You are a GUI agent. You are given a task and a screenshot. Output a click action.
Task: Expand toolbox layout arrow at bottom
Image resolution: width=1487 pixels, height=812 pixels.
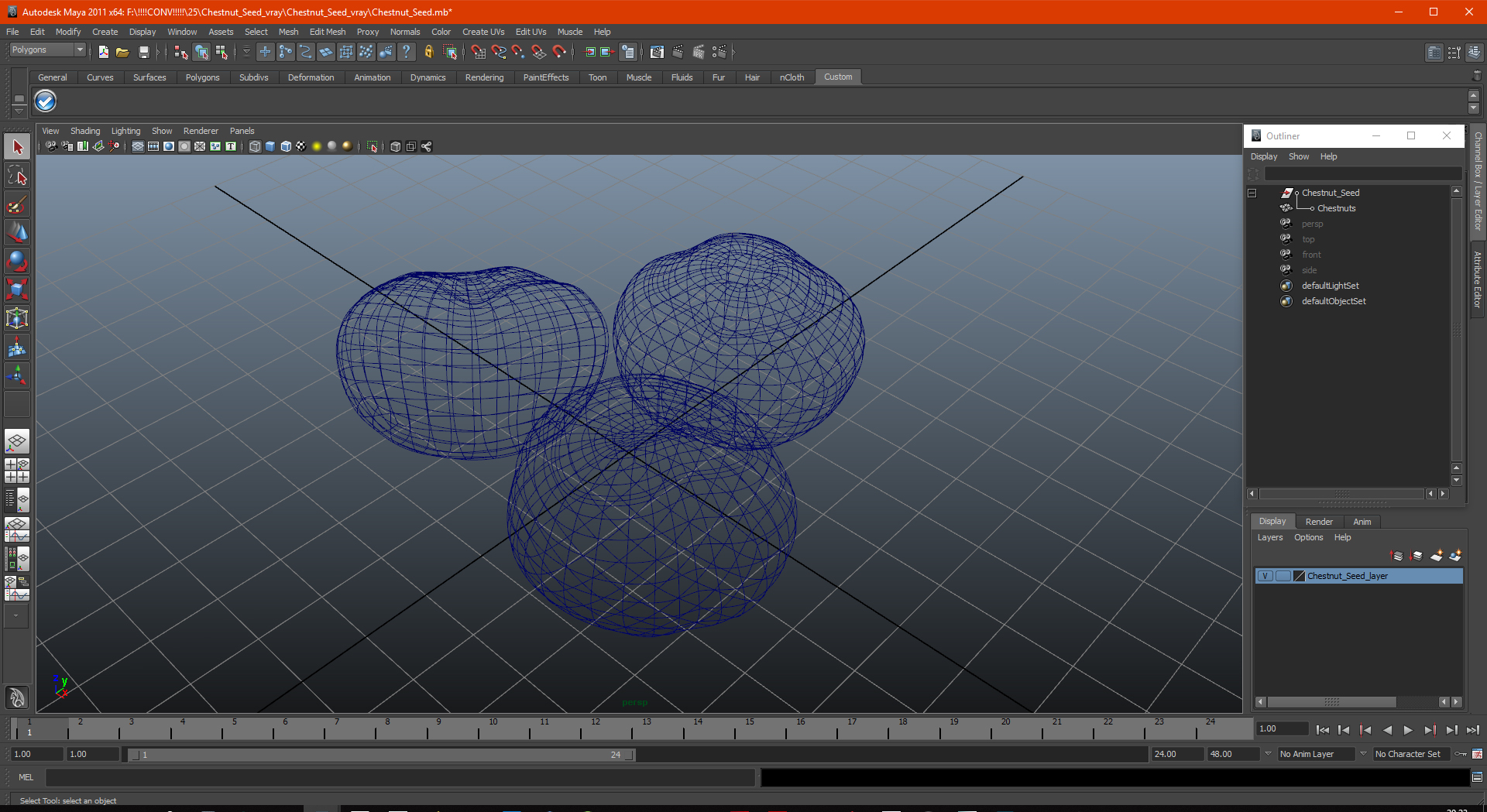coord(16,616)
